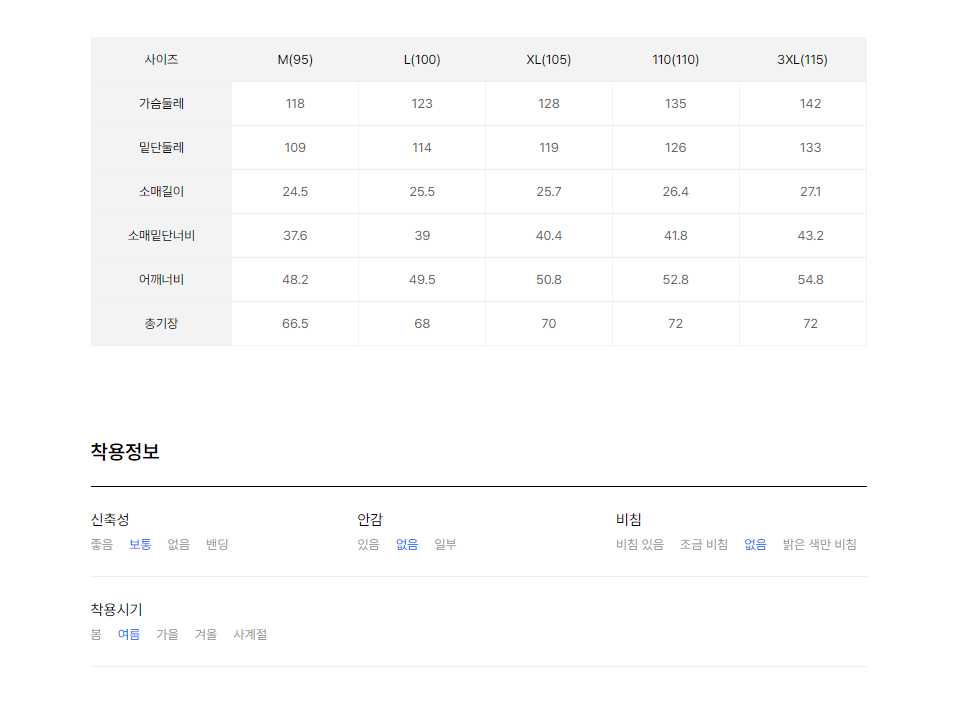
Task: Click total length '66.5' cell
Action: point(295,323)
